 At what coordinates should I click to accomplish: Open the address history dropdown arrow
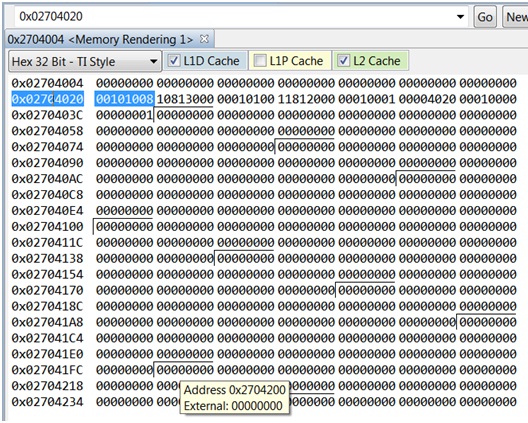(460, 17)
